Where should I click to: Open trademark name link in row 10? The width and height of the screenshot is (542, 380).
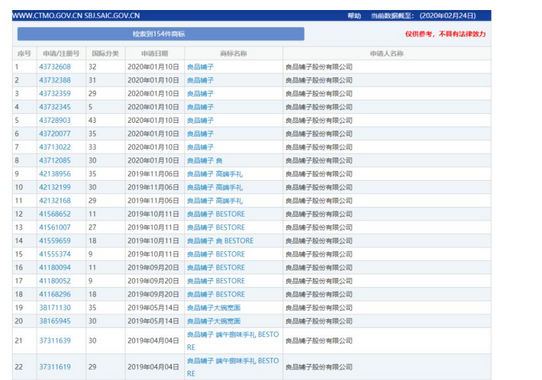[x=215, y=187]
